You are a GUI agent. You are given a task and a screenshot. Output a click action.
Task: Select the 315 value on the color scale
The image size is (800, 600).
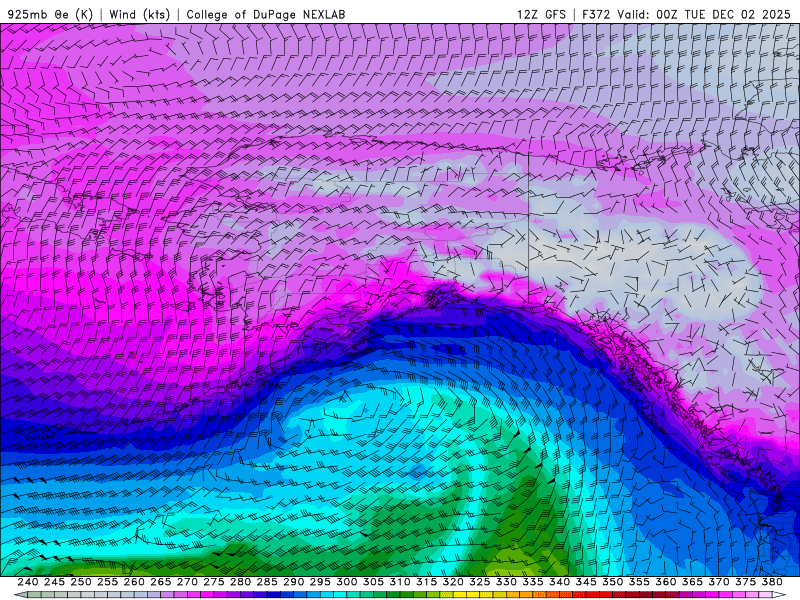426,582
